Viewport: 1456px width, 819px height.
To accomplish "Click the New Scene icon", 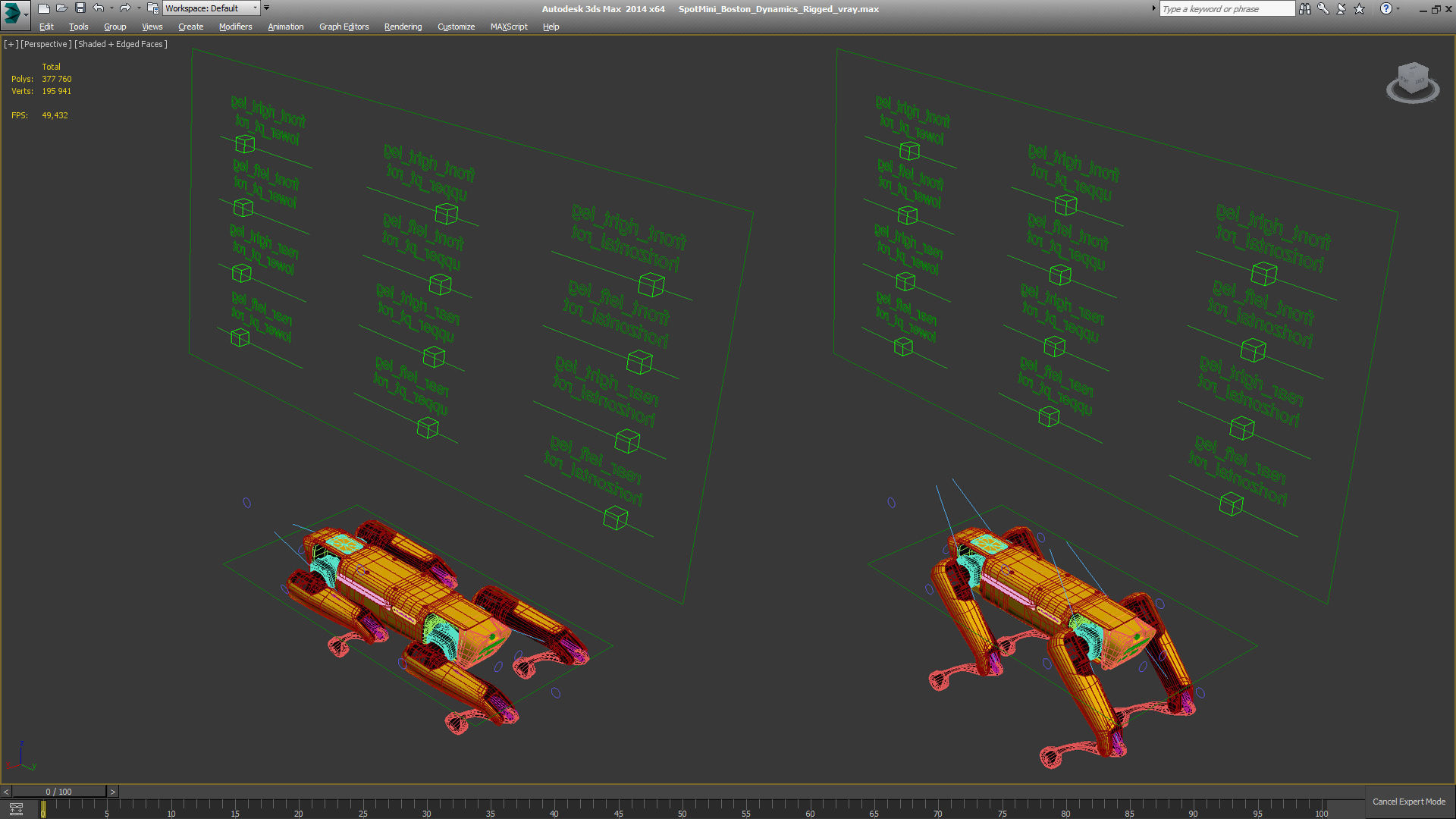I will click(x=44, y=8).
